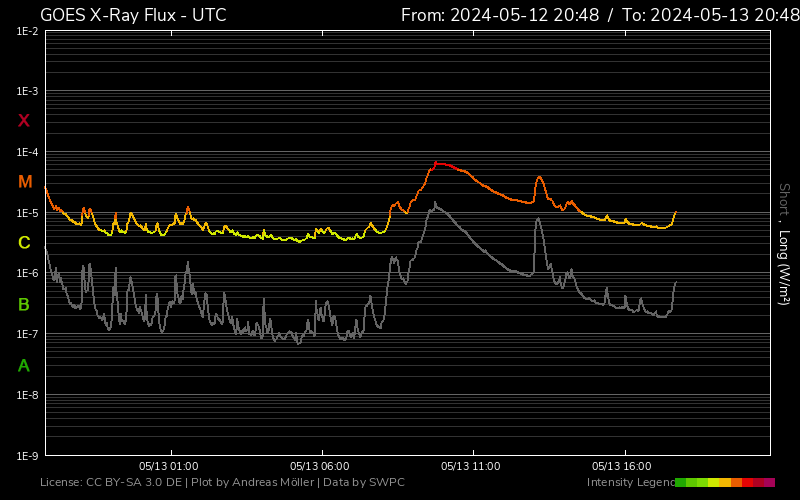
Task: Click the green B flare class label
Action: (x=24, y=305)
